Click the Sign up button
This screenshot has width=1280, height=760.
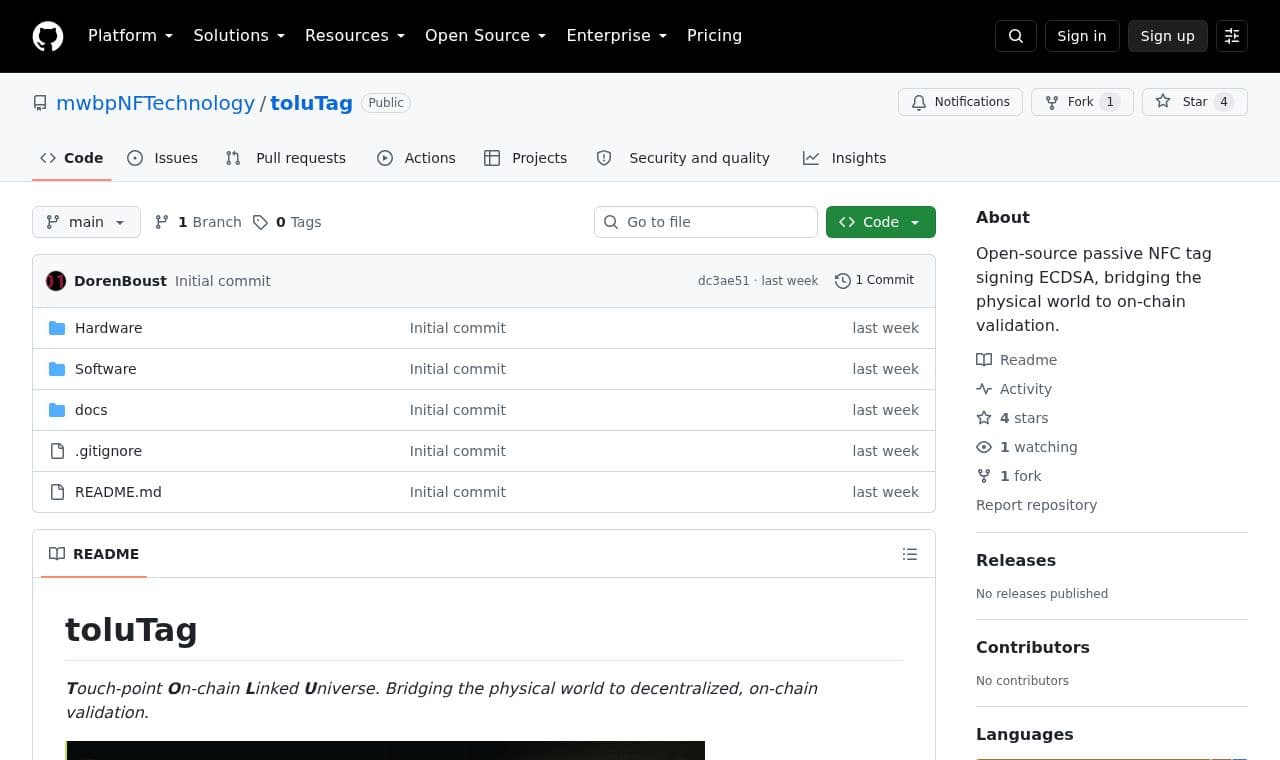(x=1167, y=36)
